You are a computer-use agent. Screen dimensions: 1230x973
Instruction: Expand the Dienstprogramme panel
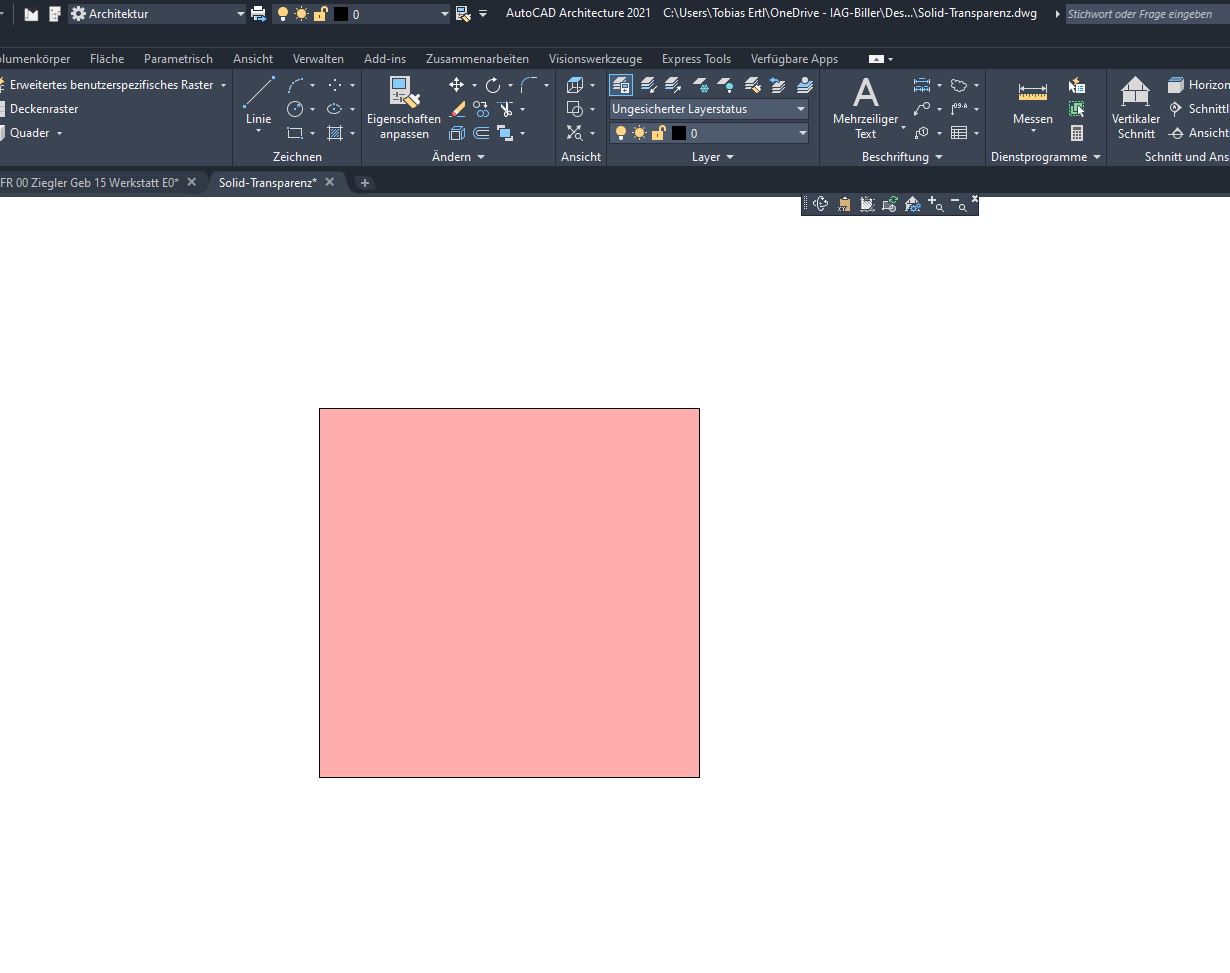tap(1046, 157)
